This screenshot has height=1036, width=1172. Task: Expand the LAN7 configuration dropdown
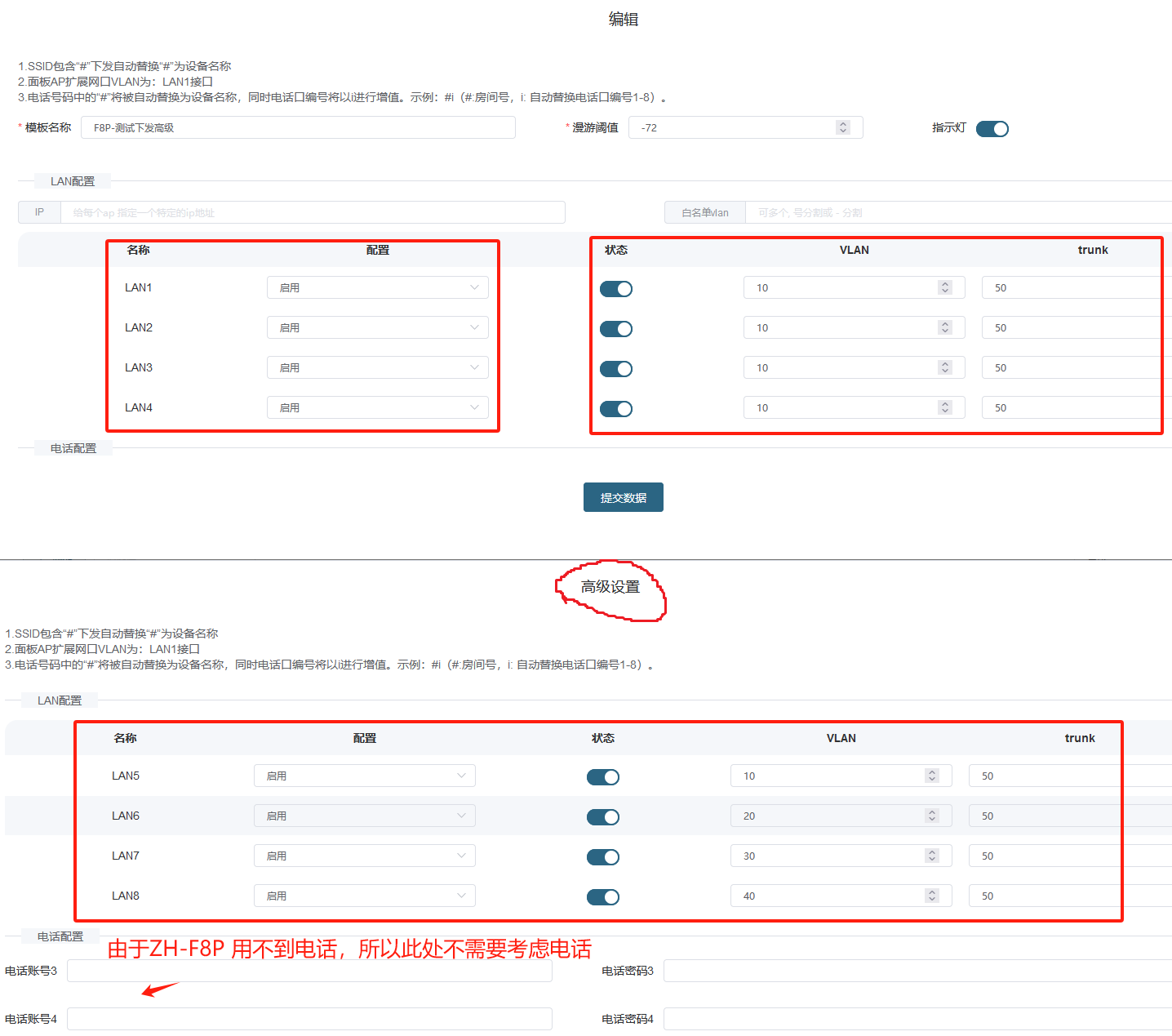(364, 856)
